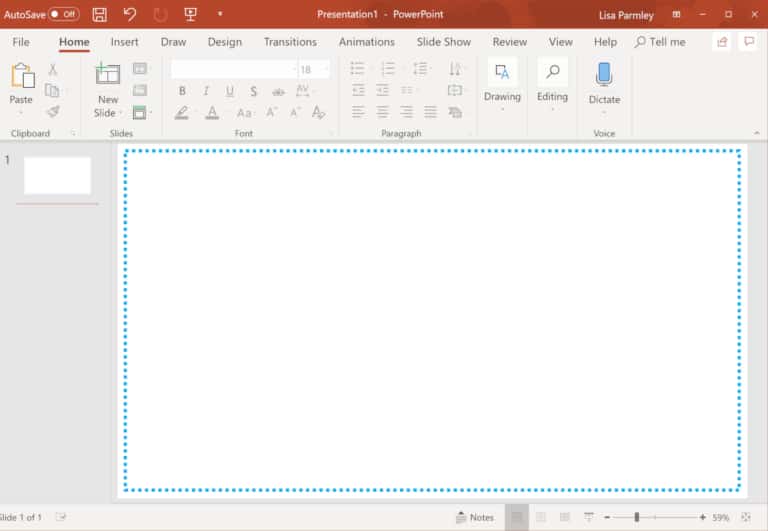Open the Editing dropdown
The image size is (768, 531).
[x=552, y=84]
